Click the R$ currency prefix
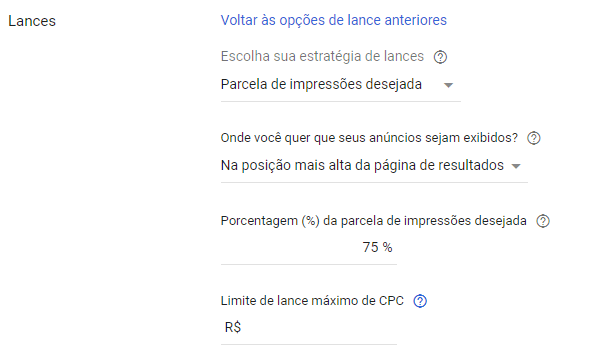593x362 pixels. [233, 327]
